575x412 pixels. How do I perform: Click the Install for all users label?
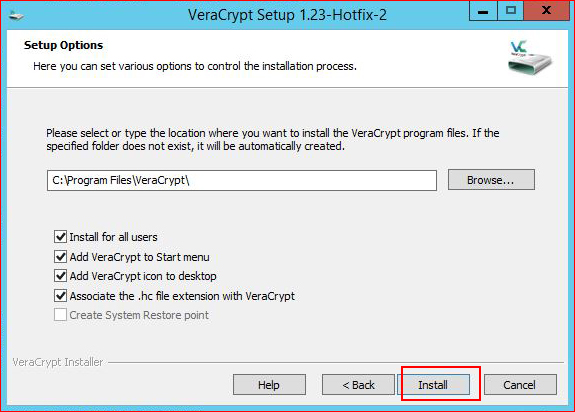[113, 237]
